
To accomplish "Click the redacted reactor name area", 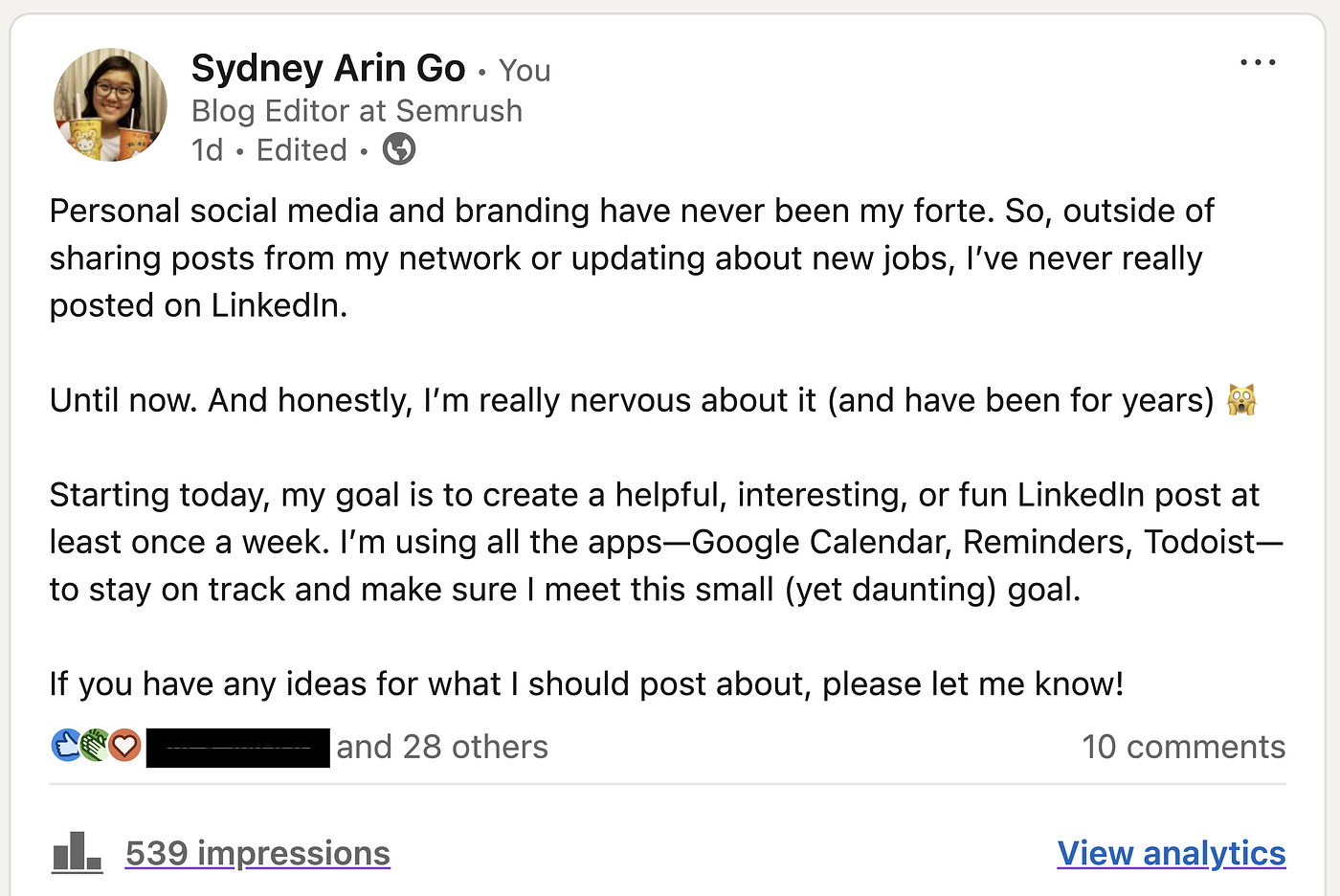I will click(x=237, y=746).
